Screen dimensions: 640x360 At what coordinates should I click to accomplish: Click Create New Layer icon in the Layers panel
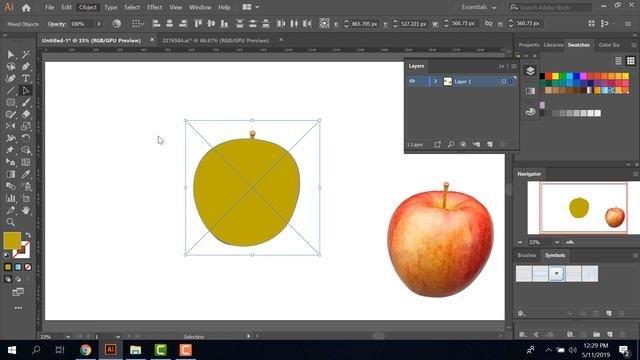tap(490, 144)
